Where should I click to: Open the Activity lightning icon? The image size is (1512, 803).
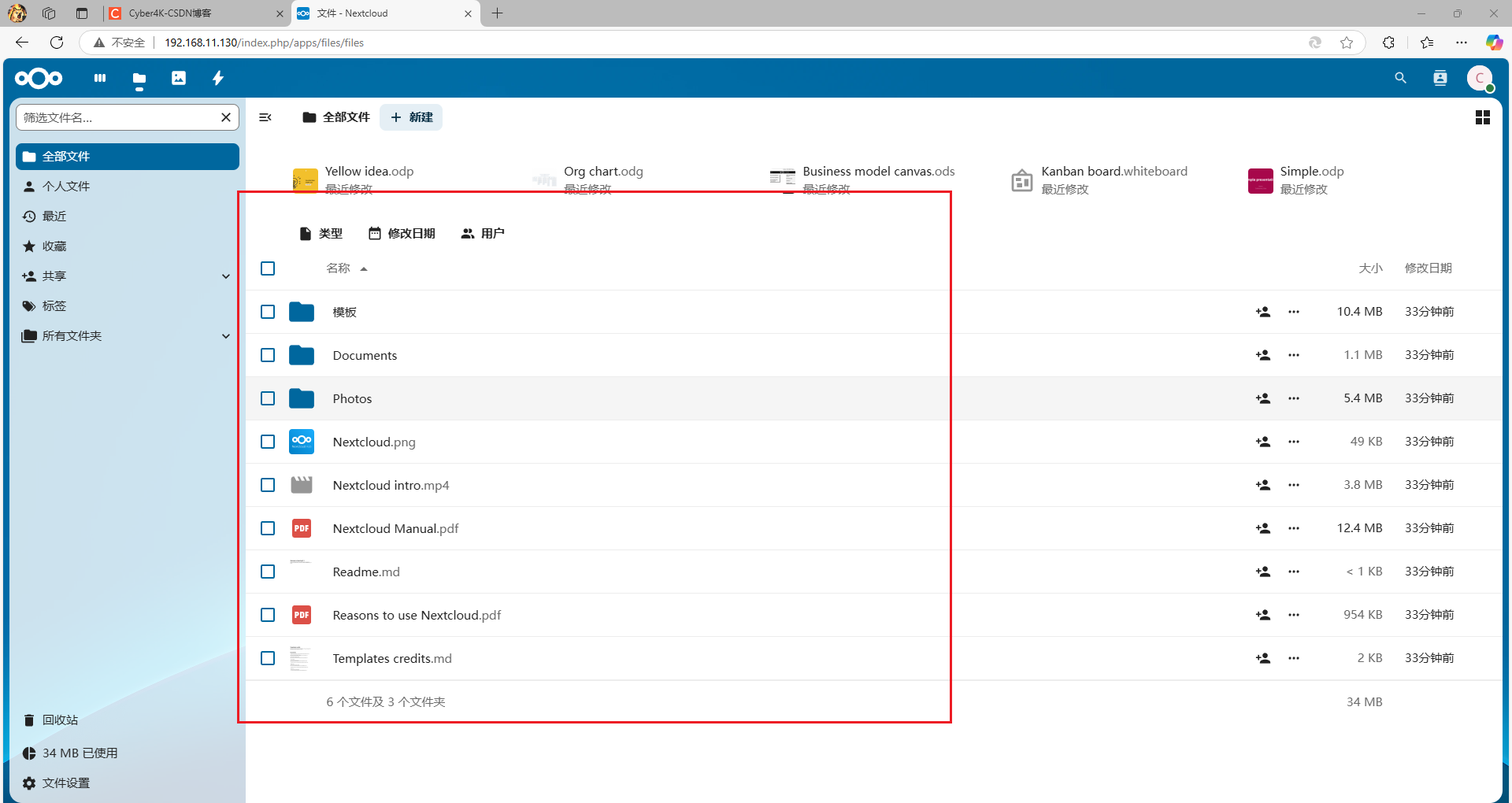pyautogui.click(x=218, y=78)
